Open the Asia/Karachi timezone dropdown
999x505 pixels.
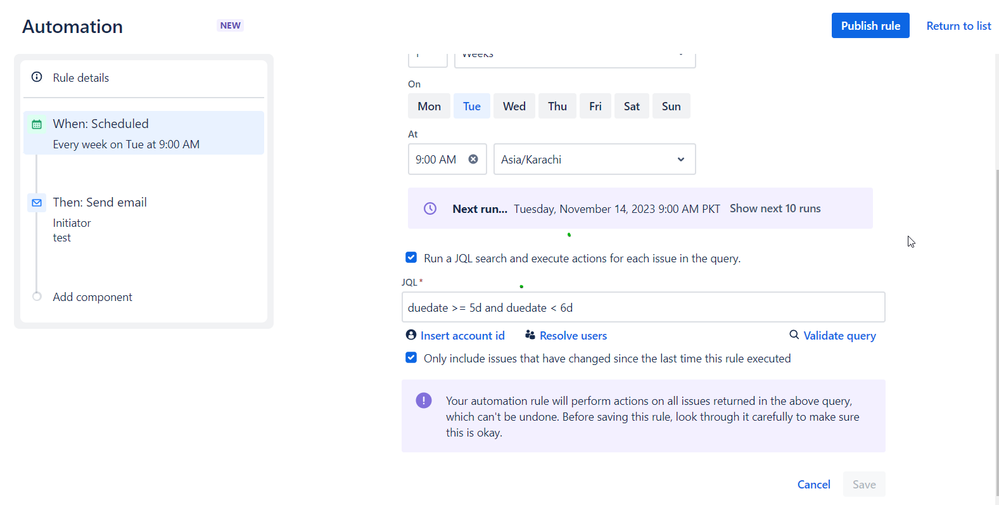594,159
